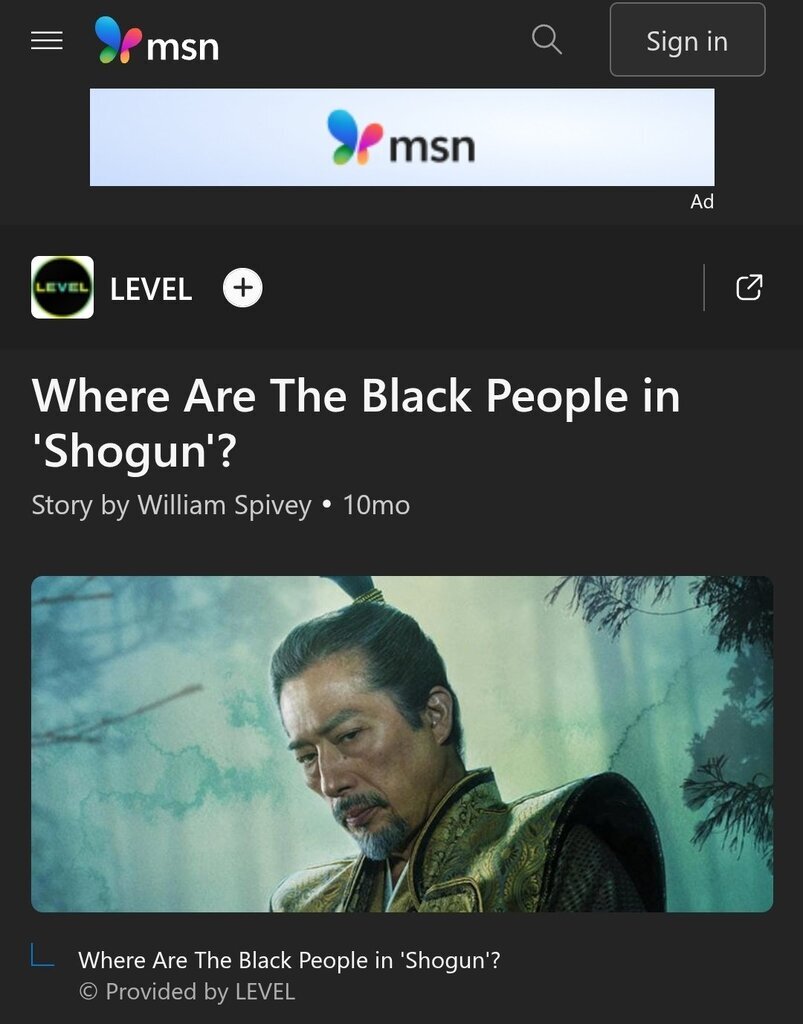Click the Ad label under banner
Viewport: 803px width, 1024px height.
702,202
